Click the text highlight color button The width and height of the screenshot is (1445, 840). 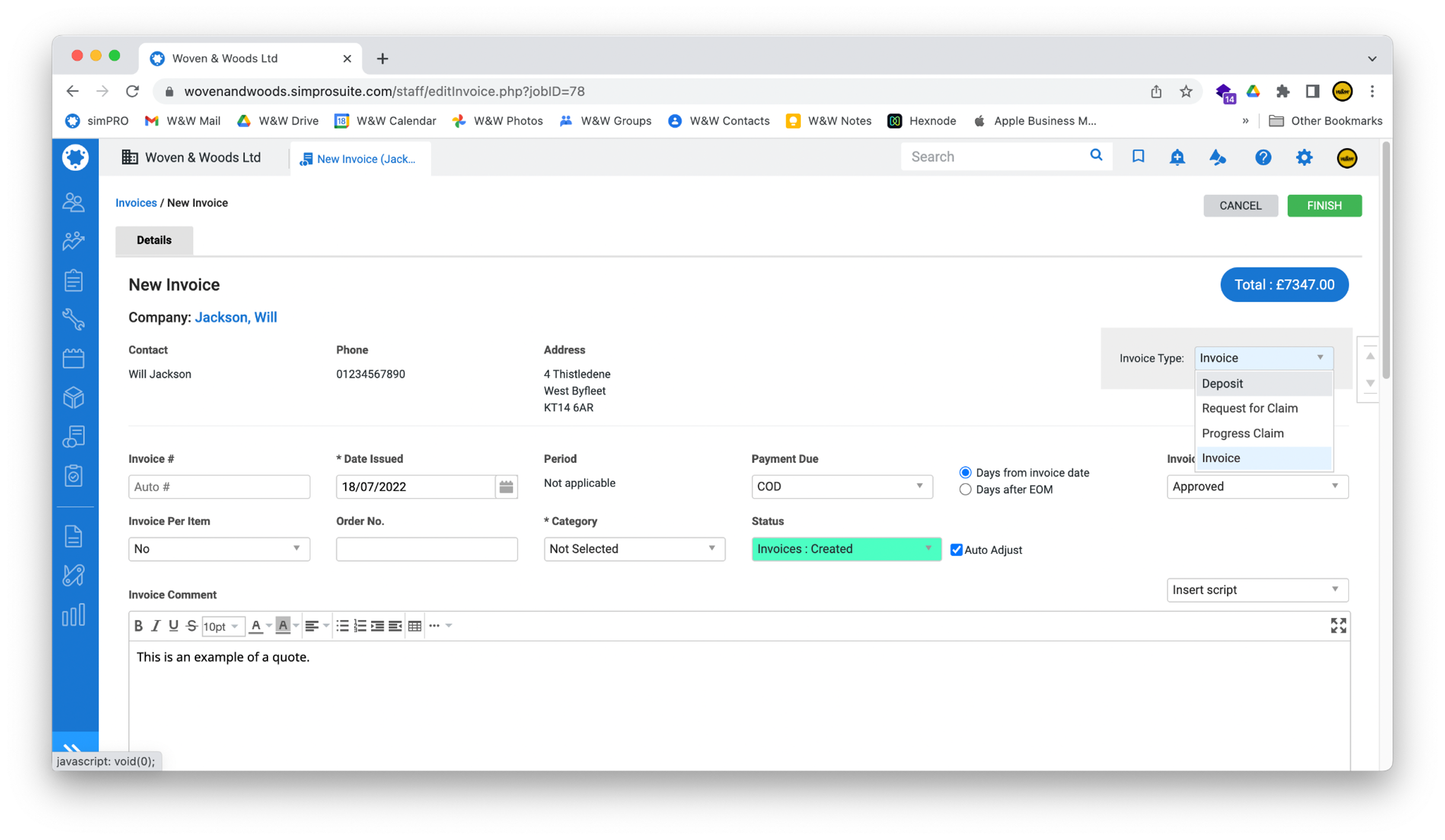pos(283,626)
